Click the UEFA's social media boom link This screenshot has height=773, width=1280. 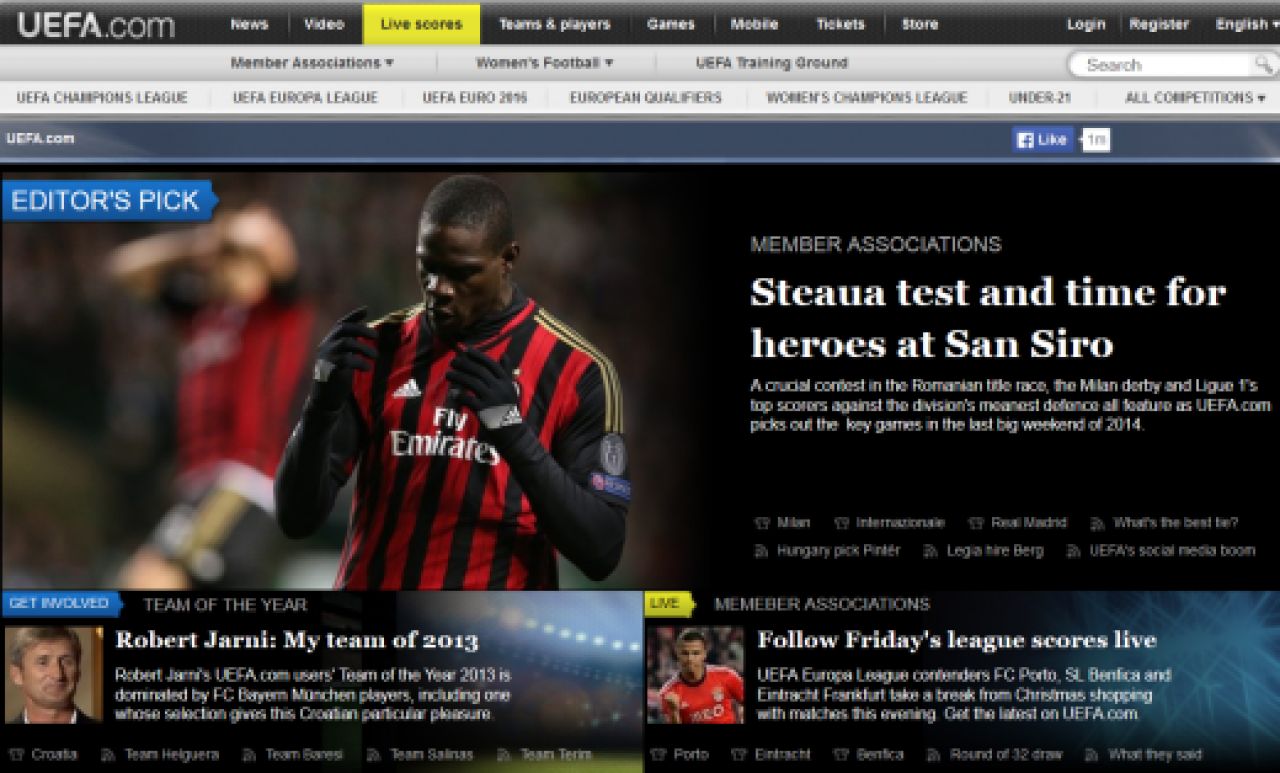[x=1172, y=551]
